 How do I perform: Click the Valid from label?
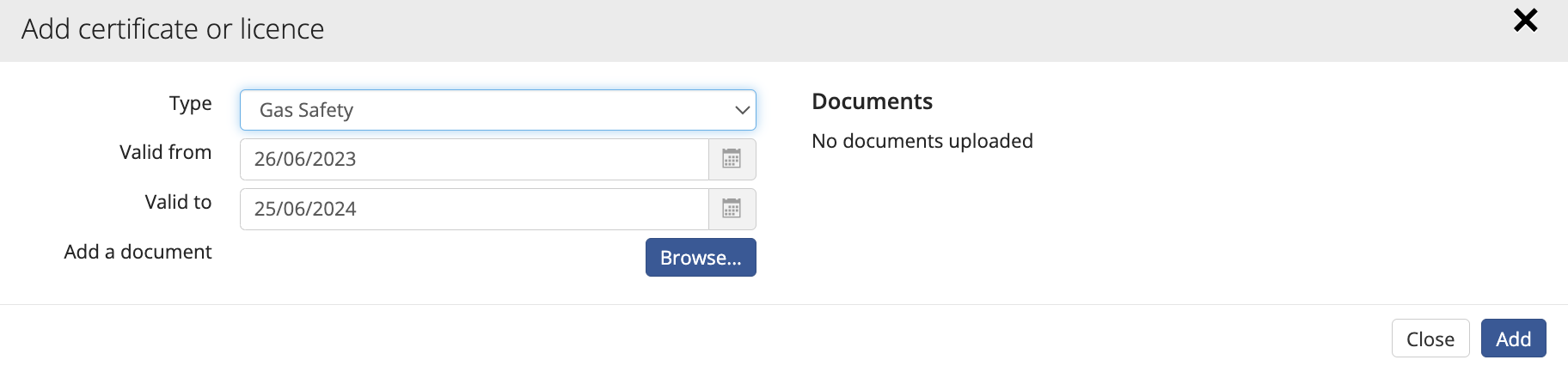(x=166, y=152)
